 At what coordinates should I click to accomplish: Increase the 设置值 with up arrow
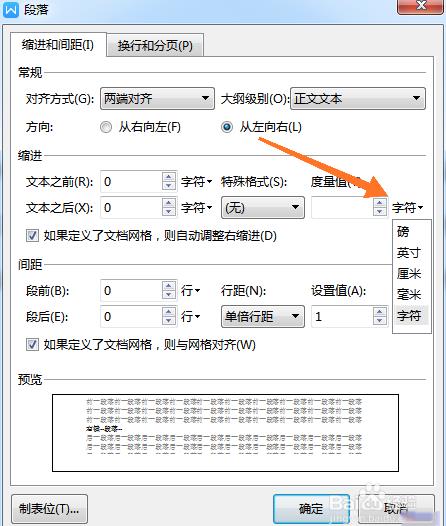(x=380, y=312)
